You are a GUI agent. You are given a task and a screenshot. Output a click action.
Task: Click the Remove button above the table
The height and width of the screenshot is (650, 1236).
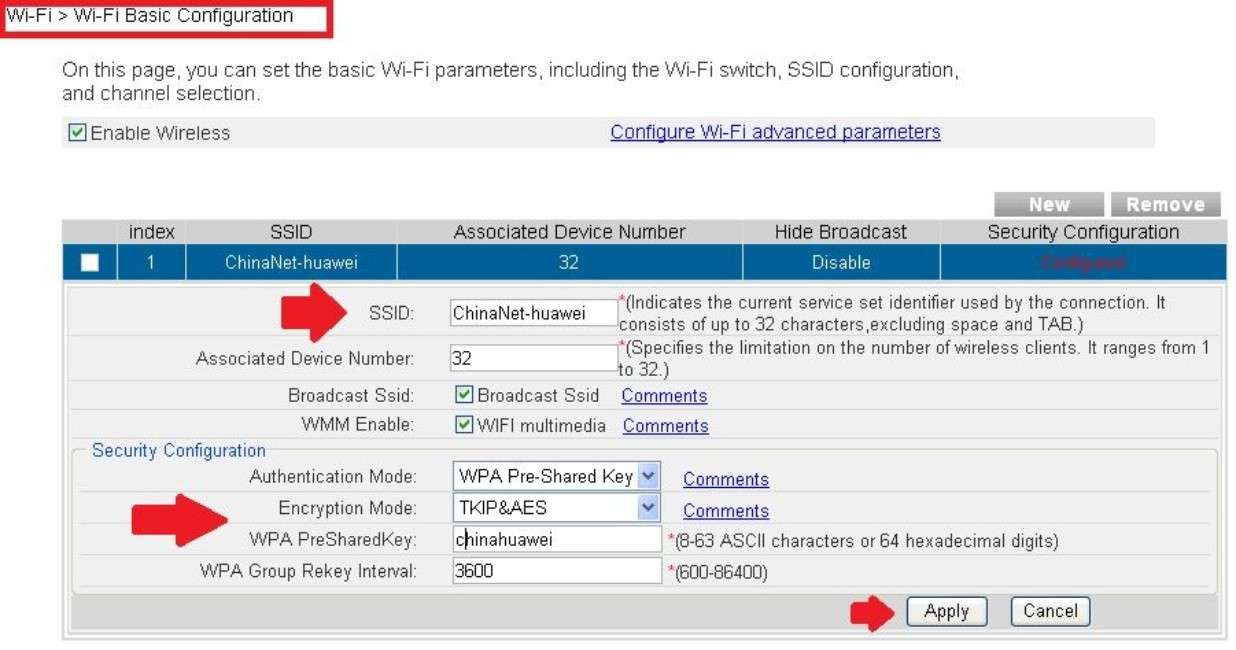click(1165, 204)
